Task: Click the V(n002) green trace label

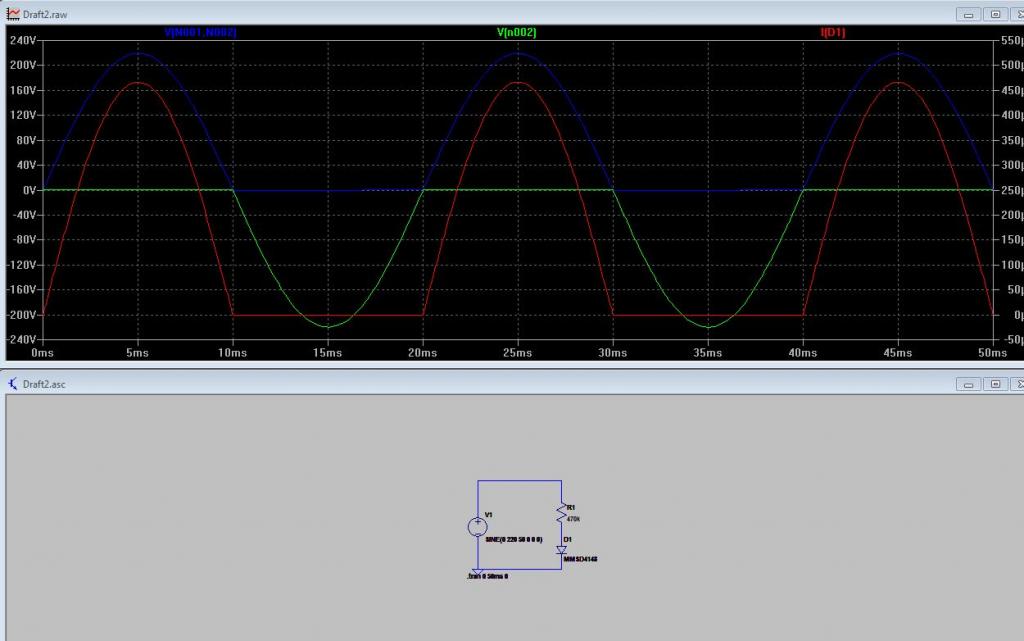Action: pos(517,33)
